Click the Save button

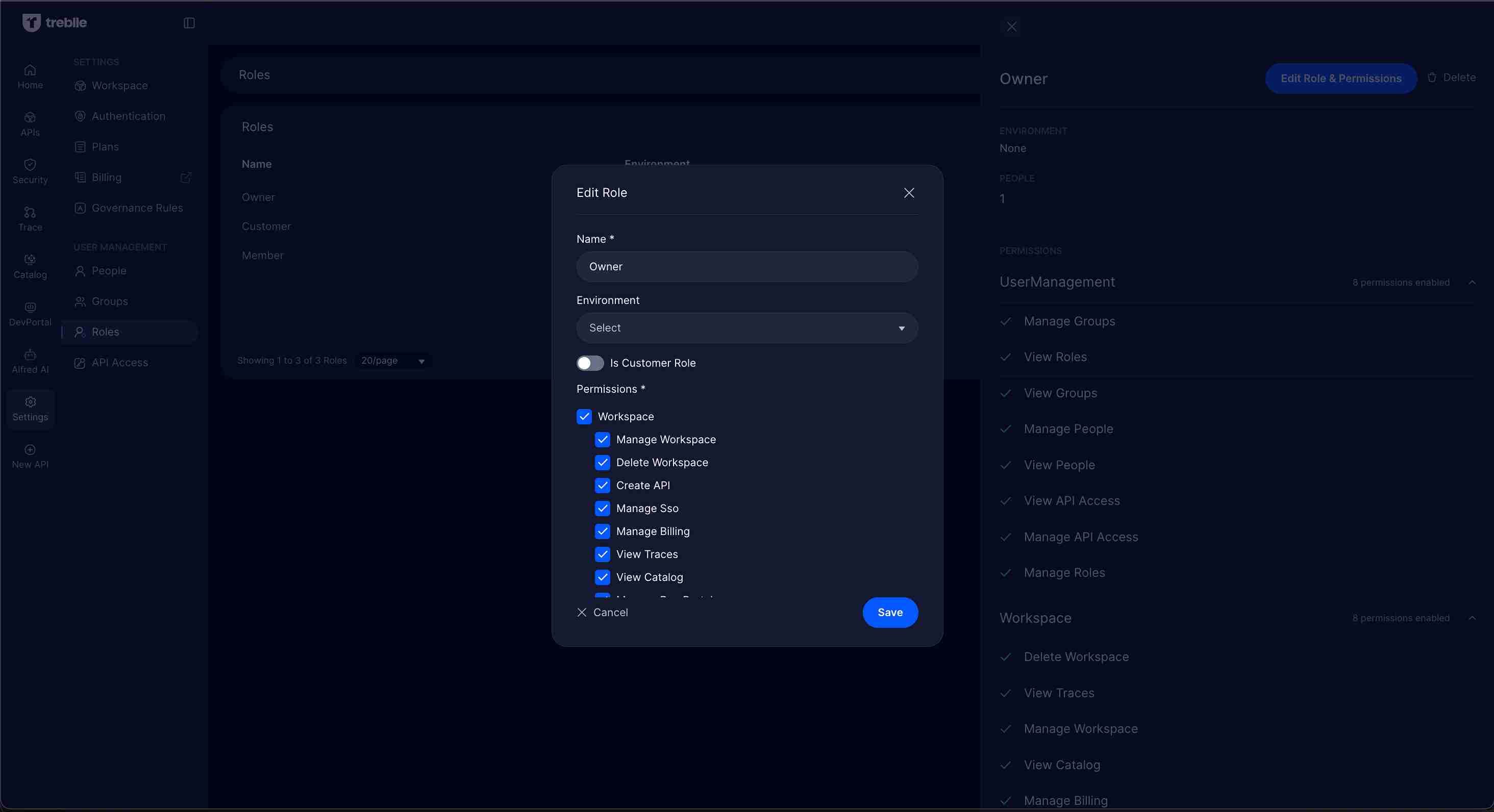point(890,613)
